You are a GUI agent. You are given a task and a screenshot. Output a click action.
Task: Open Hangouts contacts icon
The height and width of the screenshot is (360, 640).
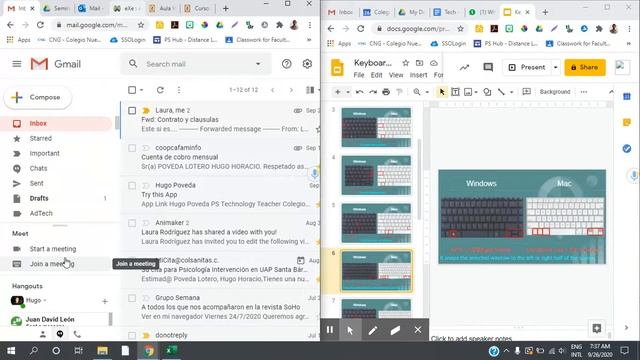click(x=42, y=334)
